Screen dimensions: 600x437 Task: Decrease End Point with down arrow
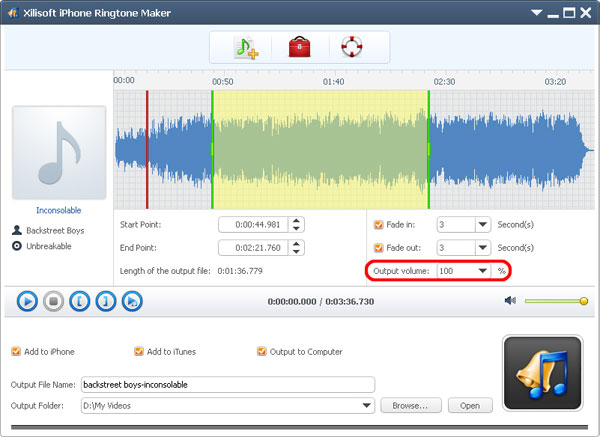[x=296, y=252]
